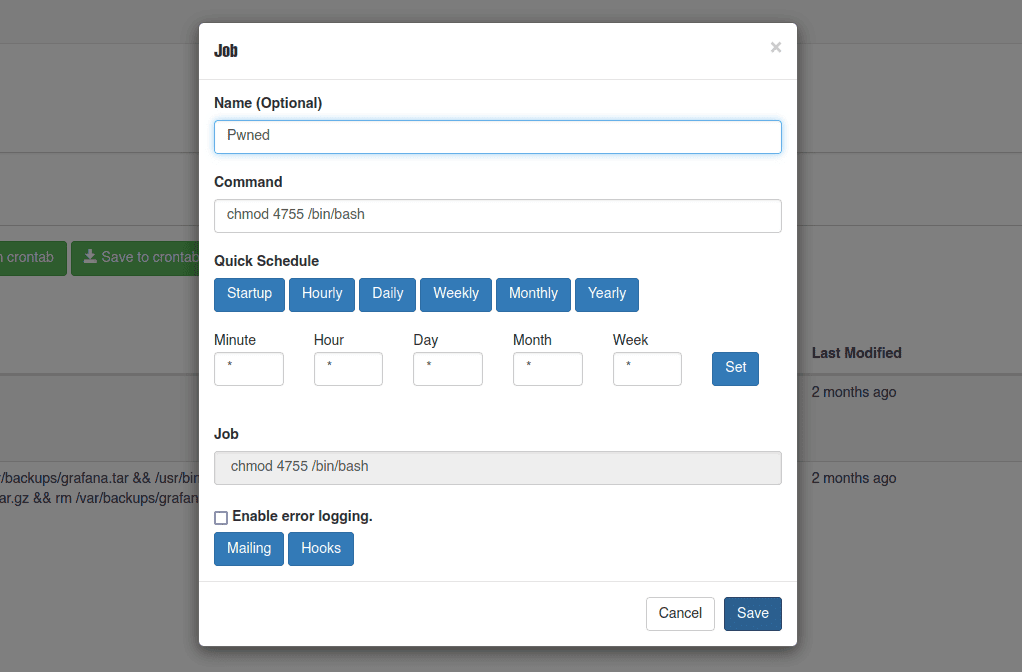Focus the Command input box

(x=497, y=216)
